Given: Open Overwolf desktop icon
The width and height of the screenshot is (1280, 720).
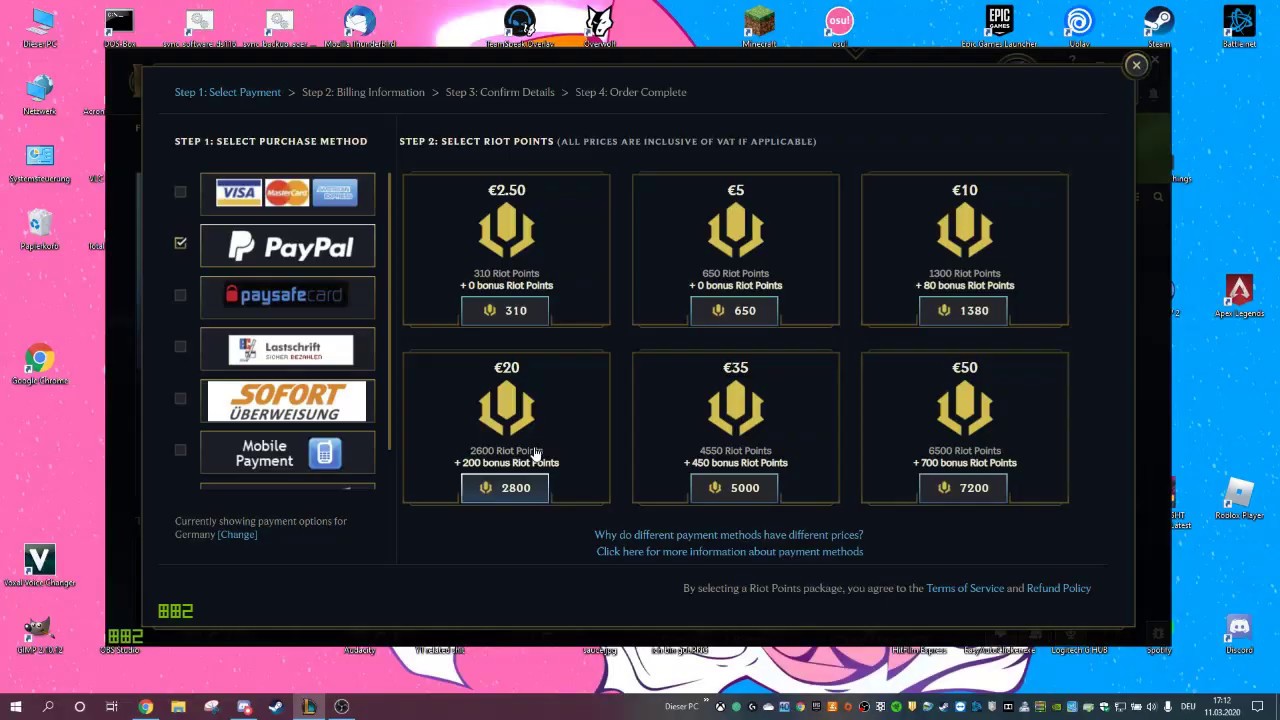Looking at the screenshot, I should [x=600, y=28].
